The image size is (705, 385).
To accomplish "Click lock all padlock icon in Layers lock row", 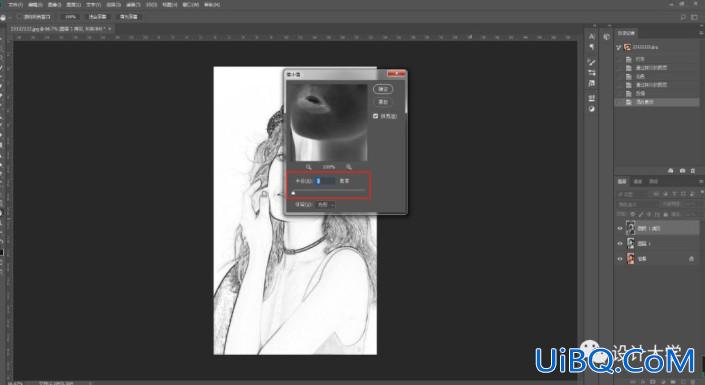I will pos(665,215).
